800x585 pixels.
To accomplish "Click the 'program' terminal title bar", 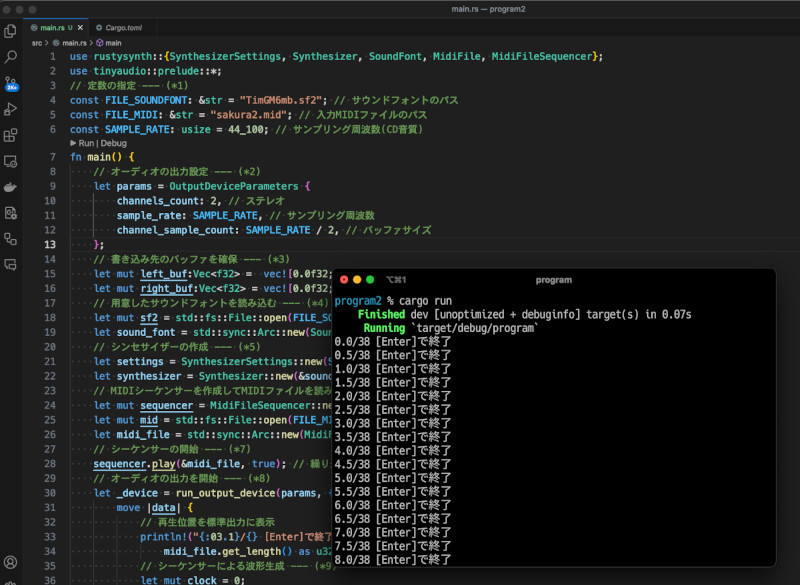I will (553, 280).
